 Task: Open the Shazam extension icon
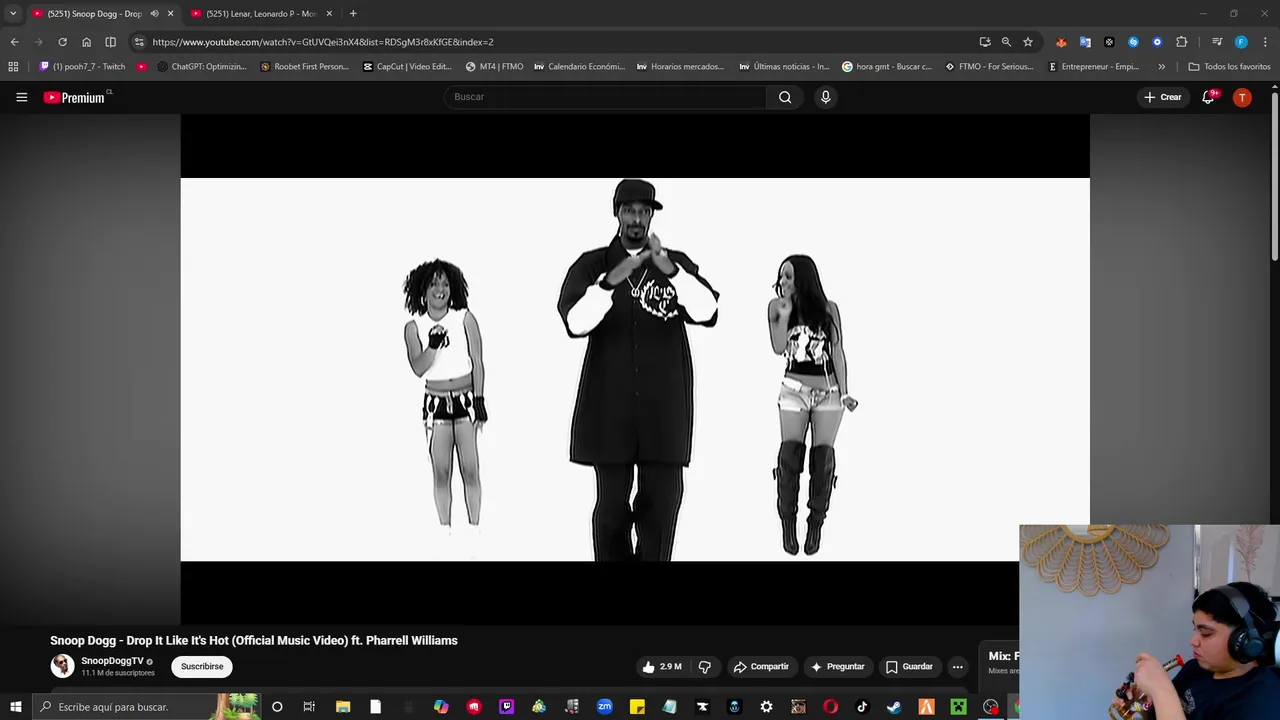click(1133, 42)
